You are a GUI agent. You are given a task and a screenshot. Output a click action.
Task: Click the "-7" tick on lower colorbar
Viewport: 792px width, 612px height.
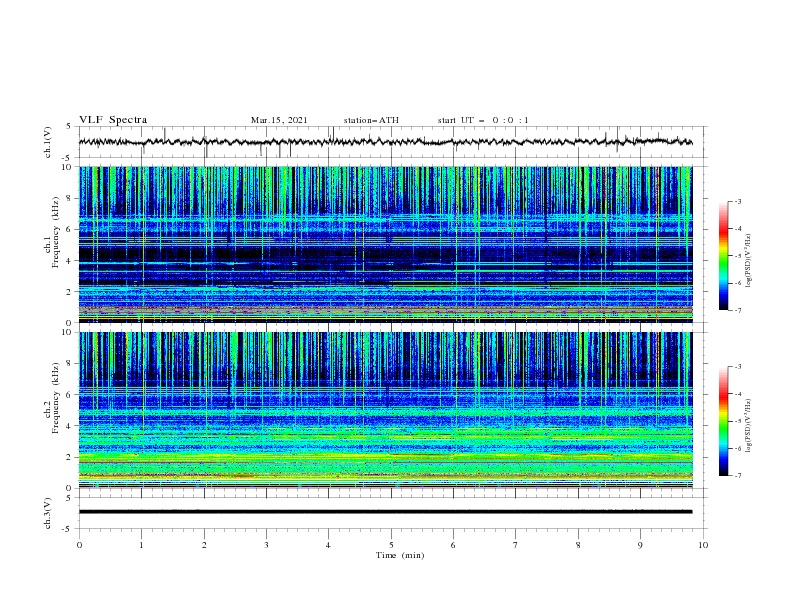pyautogui.click(x=737, y=476)
